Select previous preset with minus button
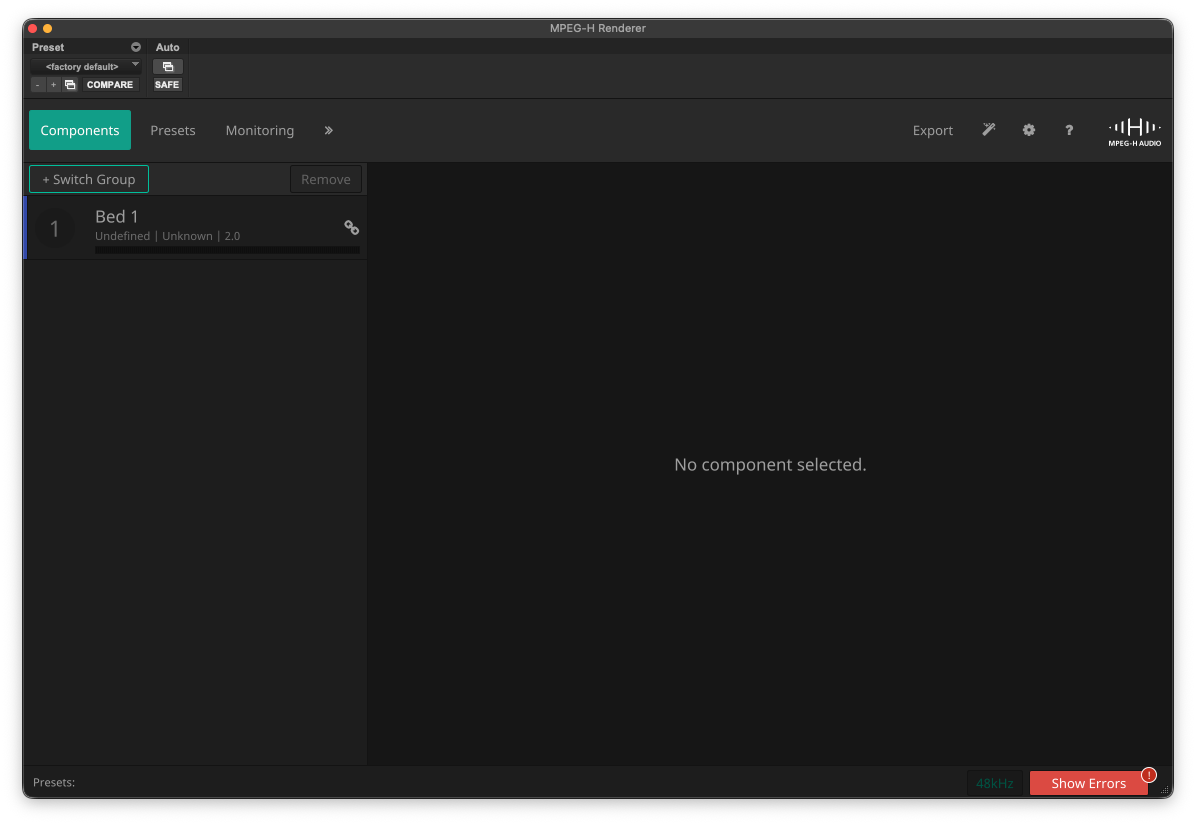 37,85
